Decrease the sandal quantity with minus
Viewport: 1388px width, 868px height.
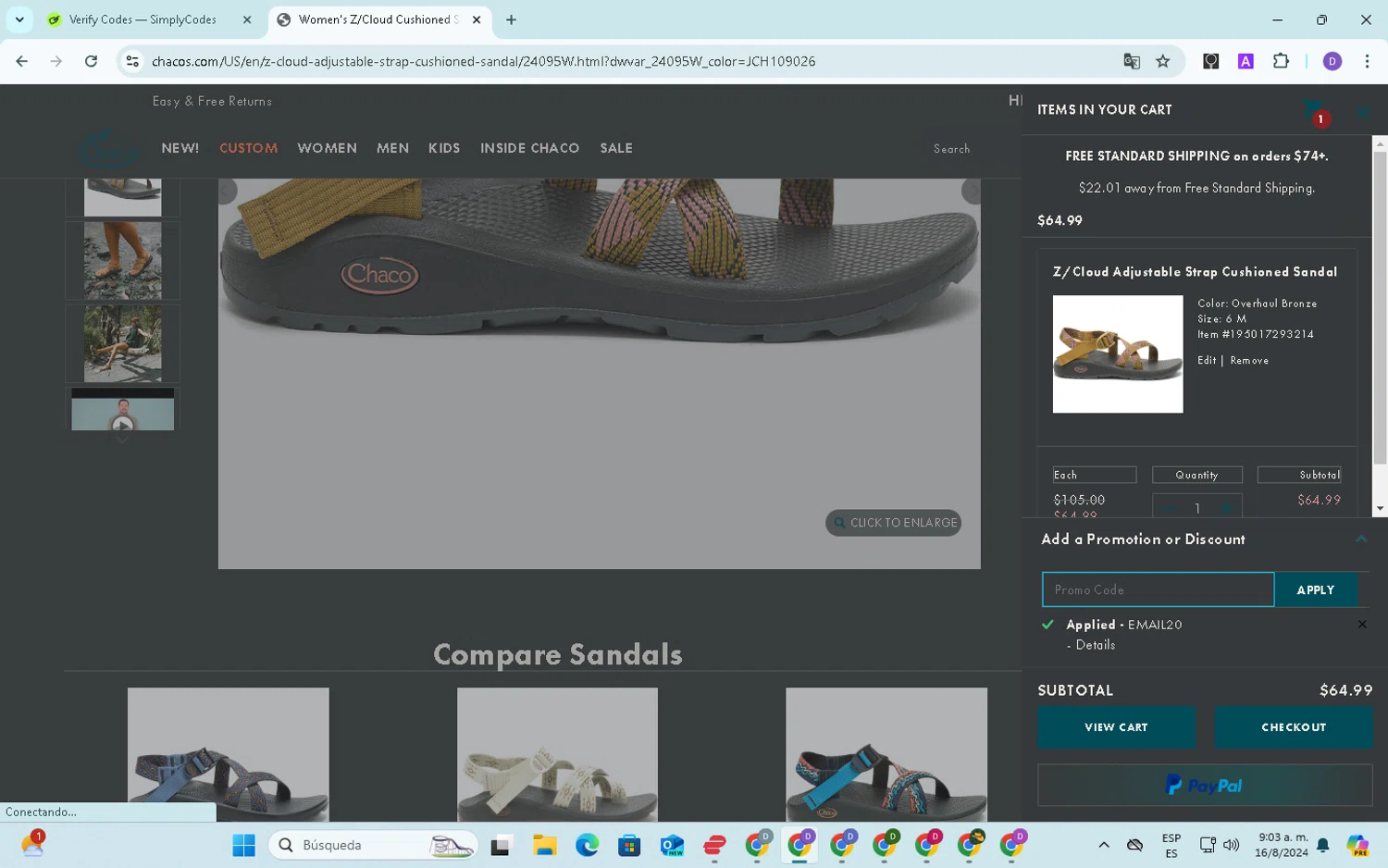pyautogui.click(x=1169, y=508)
